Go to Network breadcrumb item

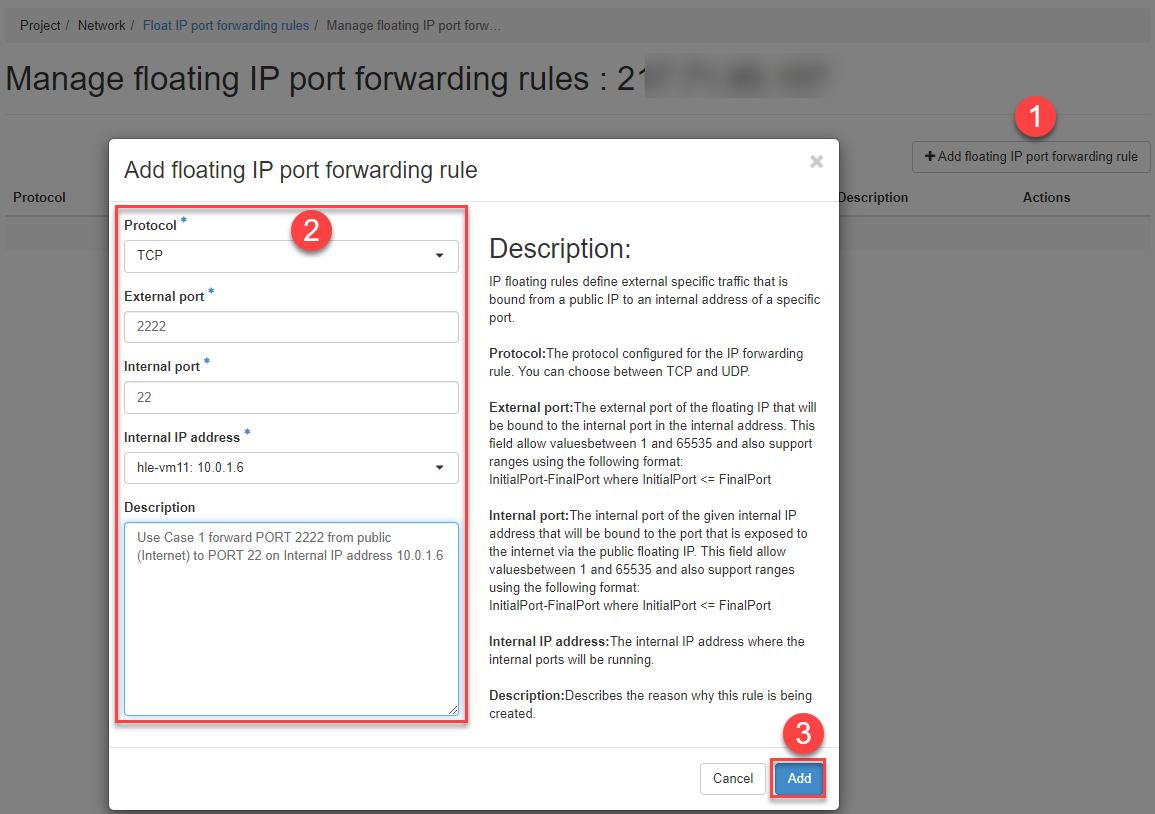(101, 25)
